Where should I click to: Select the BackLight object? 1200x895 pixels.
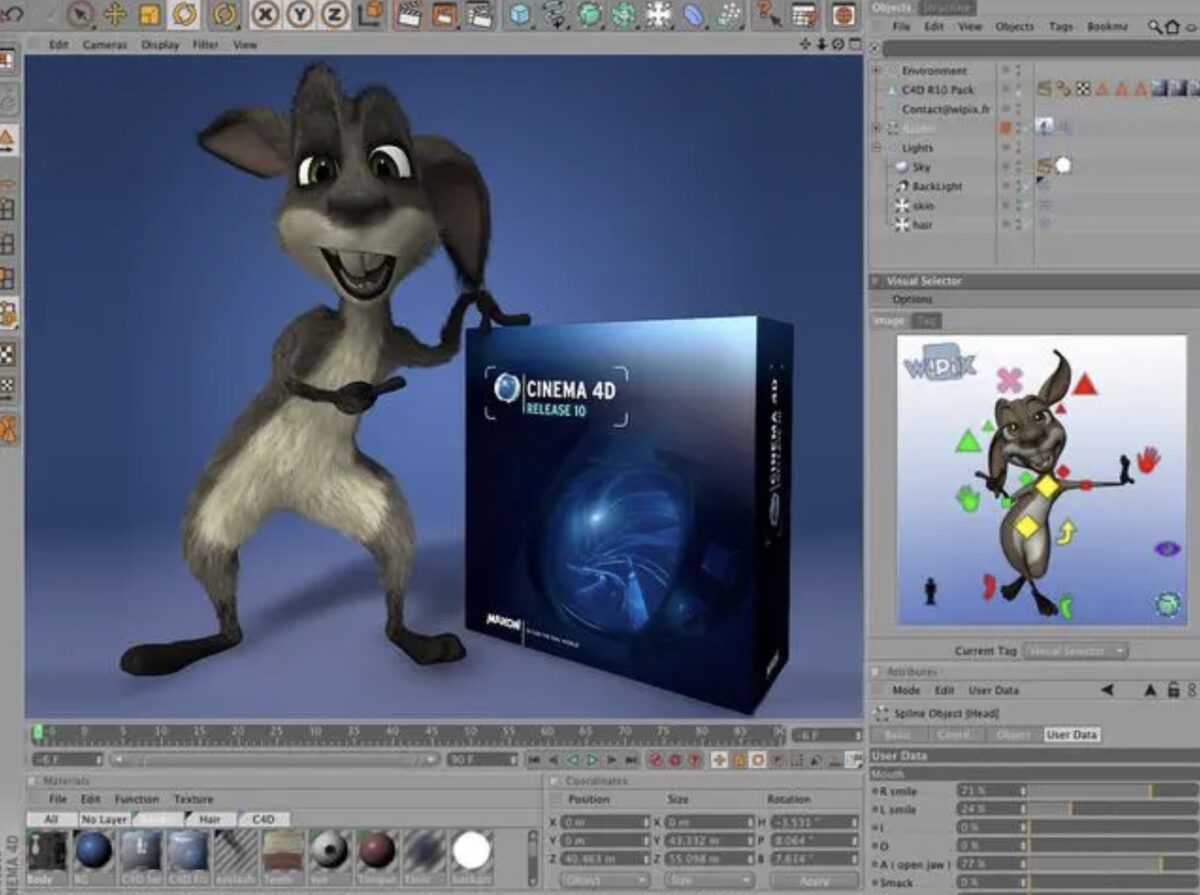coord(936,187)
